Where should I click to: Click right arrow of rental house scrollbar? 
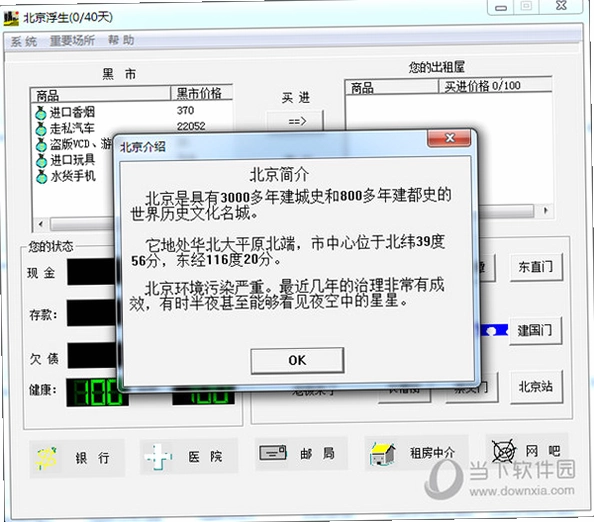click(546, 210)
